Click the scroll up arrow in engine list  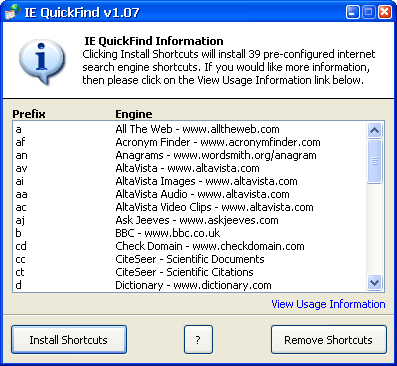[375, 130]
